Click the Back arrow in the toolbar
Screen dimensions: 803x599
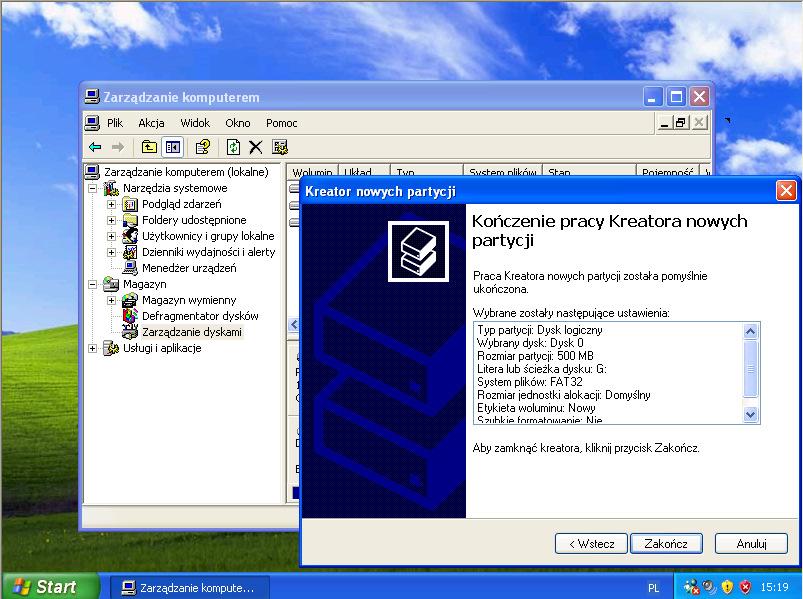coord(95,147)
